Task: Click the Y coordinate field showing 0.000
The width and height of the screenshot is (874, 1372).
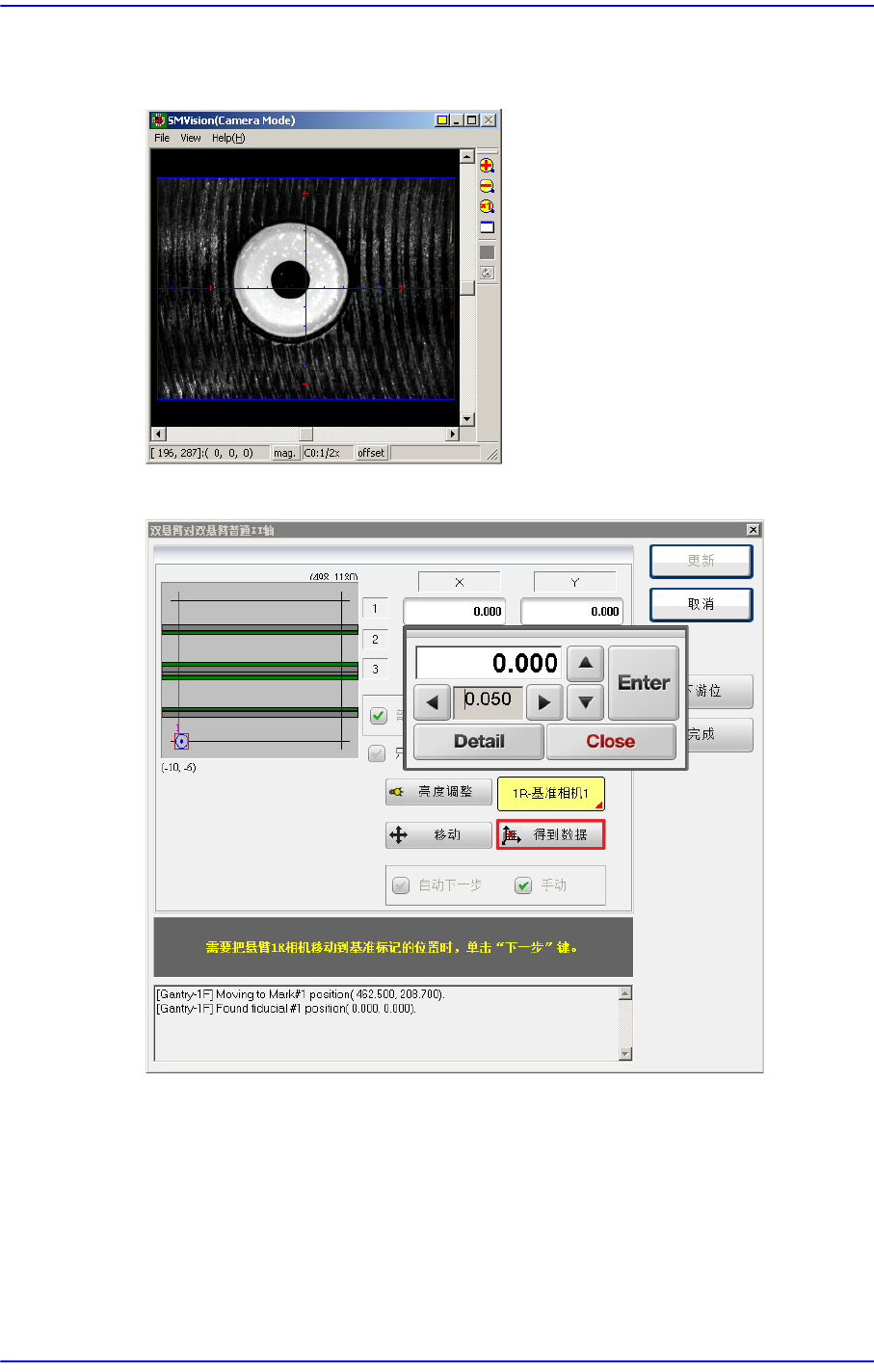Action: (572, 611)
